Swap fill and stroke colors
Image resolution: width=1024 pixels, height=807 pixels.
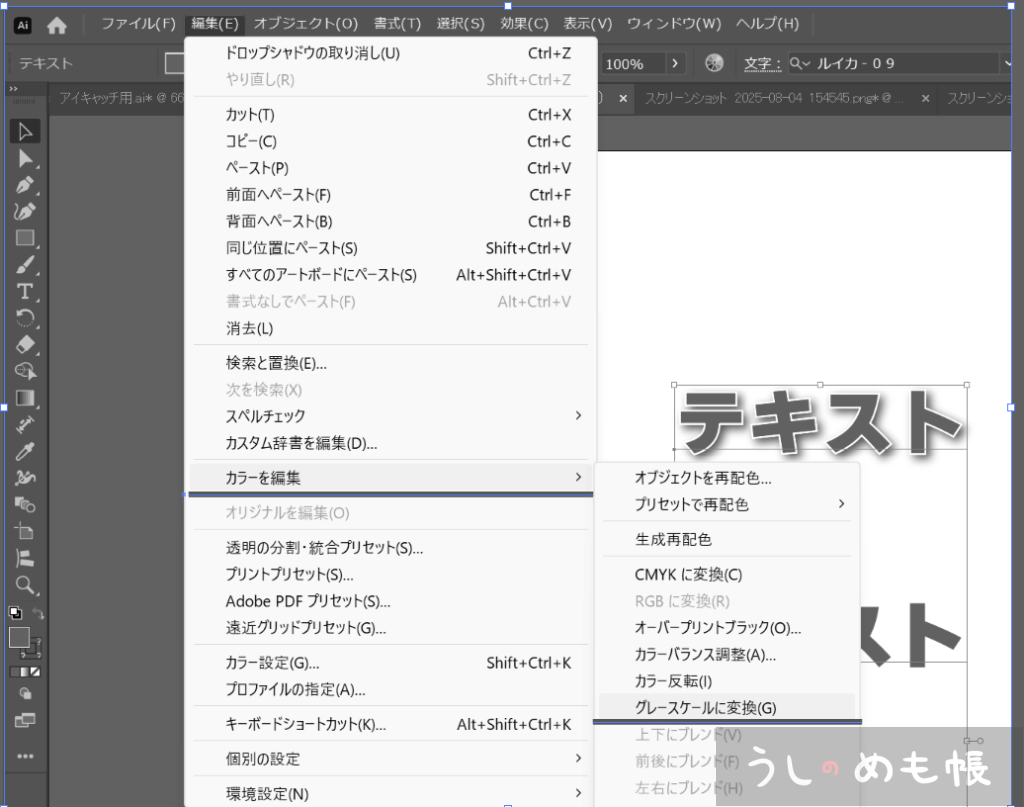39,613
